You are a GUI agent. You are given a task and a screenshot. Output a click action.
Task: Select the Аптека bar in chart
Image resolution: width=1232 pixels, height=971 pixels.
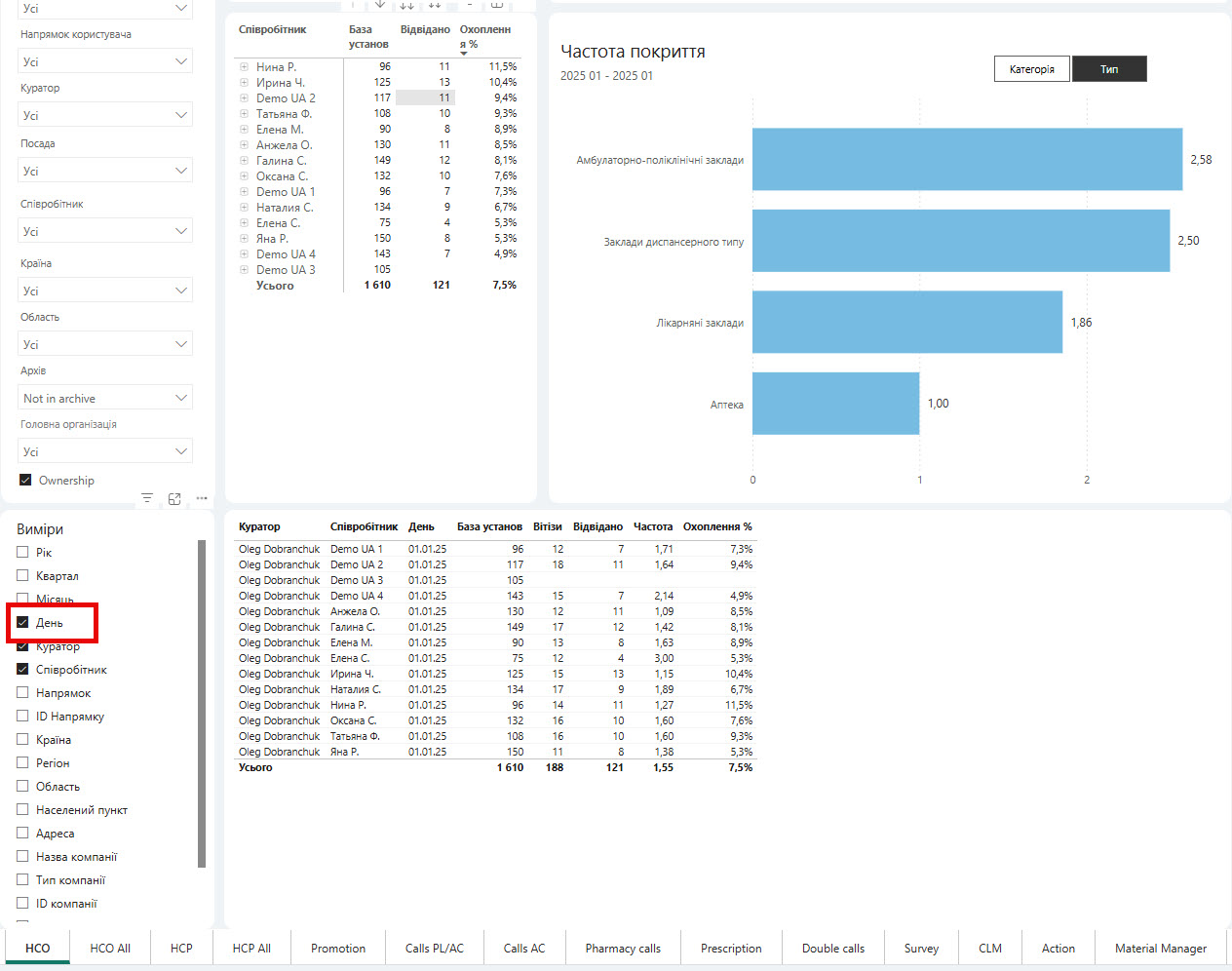click(x=835, y=404)
